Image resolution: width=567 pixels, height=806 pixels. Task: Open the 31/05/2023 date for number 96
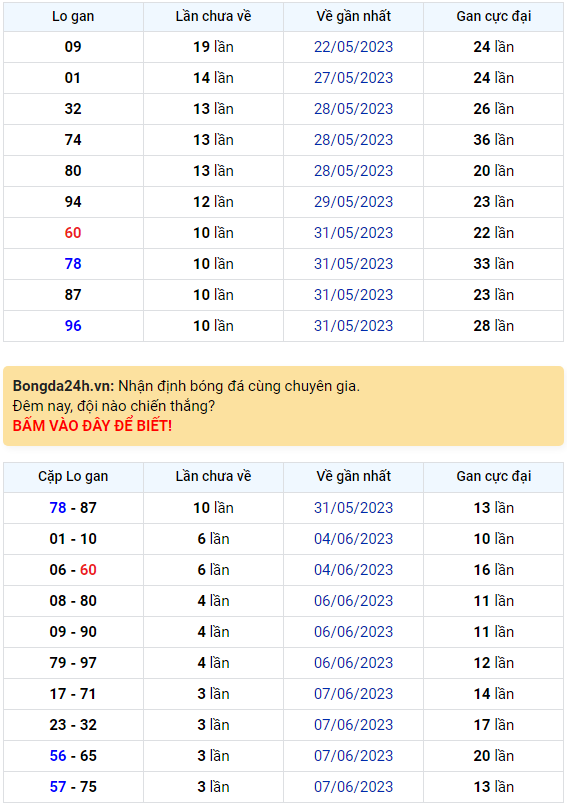pyautogui.click(x=354, y=325)
